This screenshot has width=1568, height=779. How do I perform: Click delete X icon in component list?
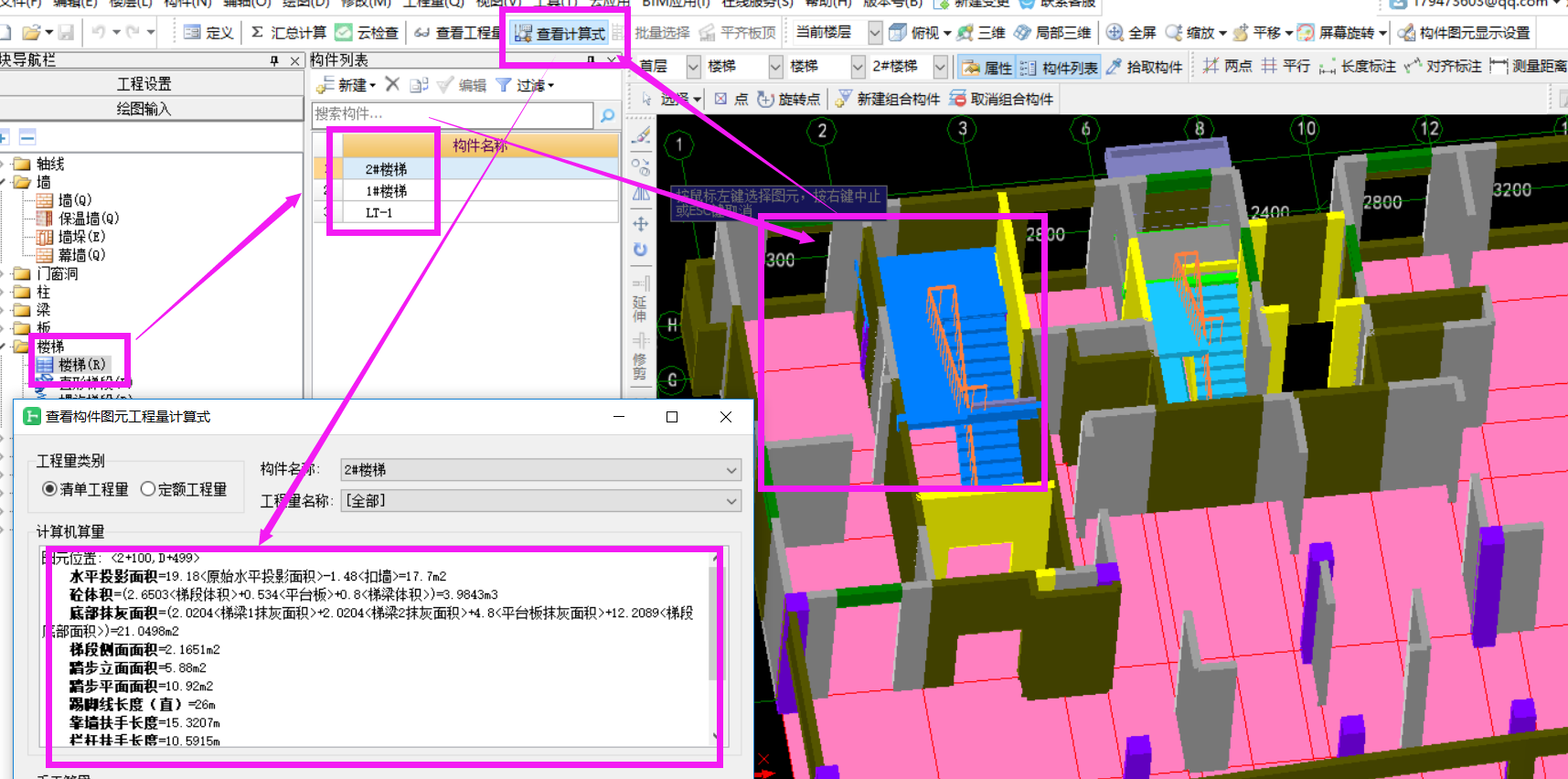coord(392,84)
